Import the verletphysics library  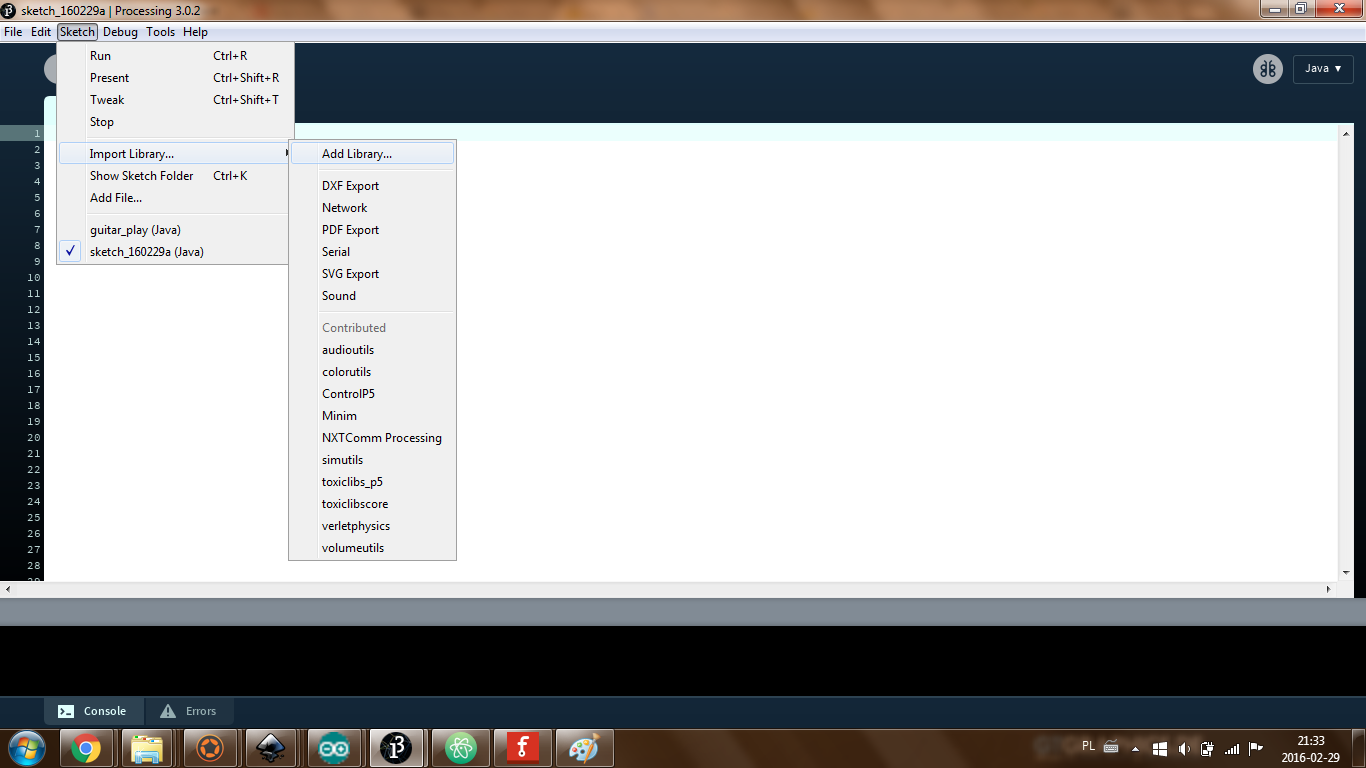point(372,526)
